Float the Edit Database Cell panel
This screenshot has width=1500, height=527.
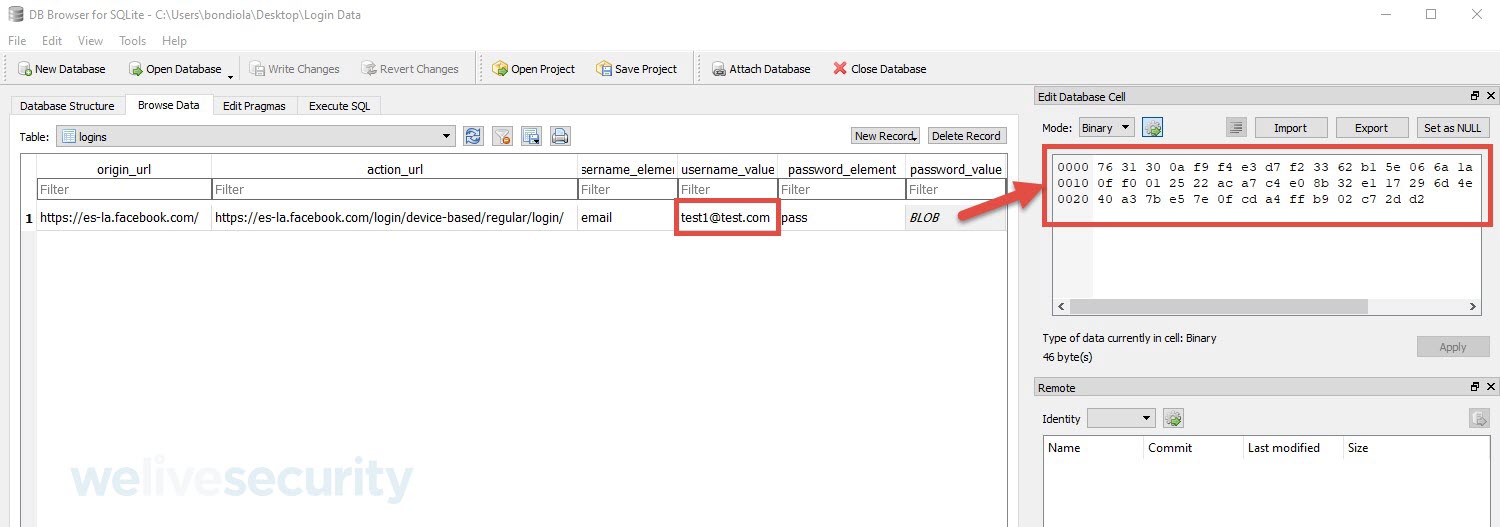1474,96
